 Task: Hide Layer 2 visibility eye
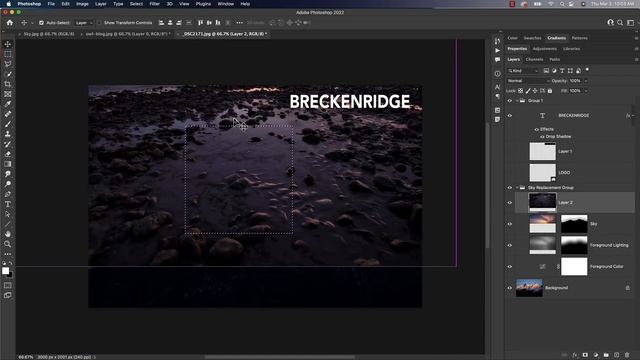tap(510, 202)
